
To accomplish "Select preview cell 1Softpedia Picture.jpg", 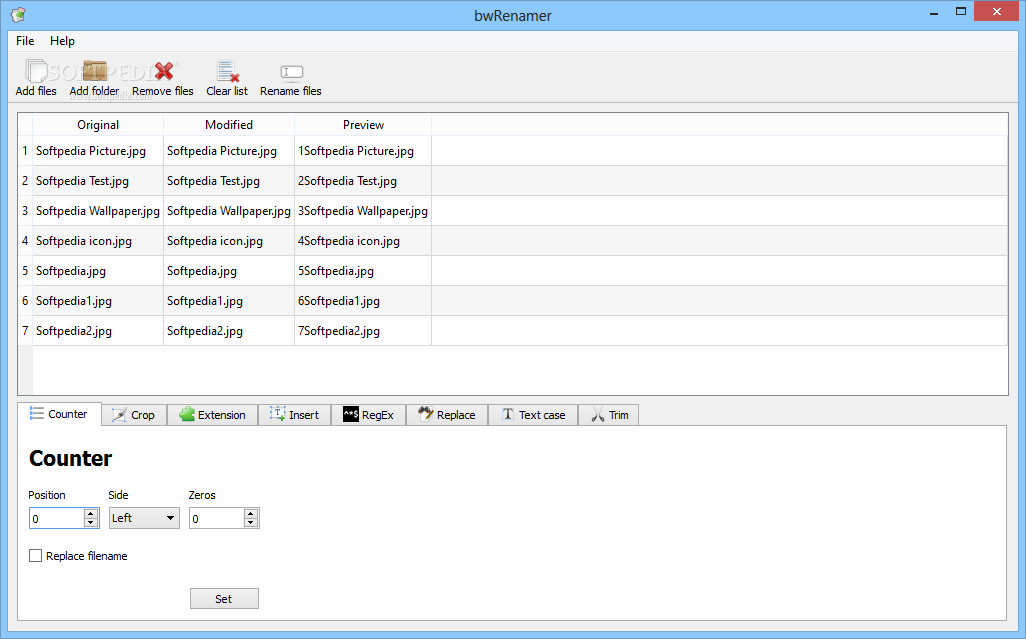I will 363,151.
